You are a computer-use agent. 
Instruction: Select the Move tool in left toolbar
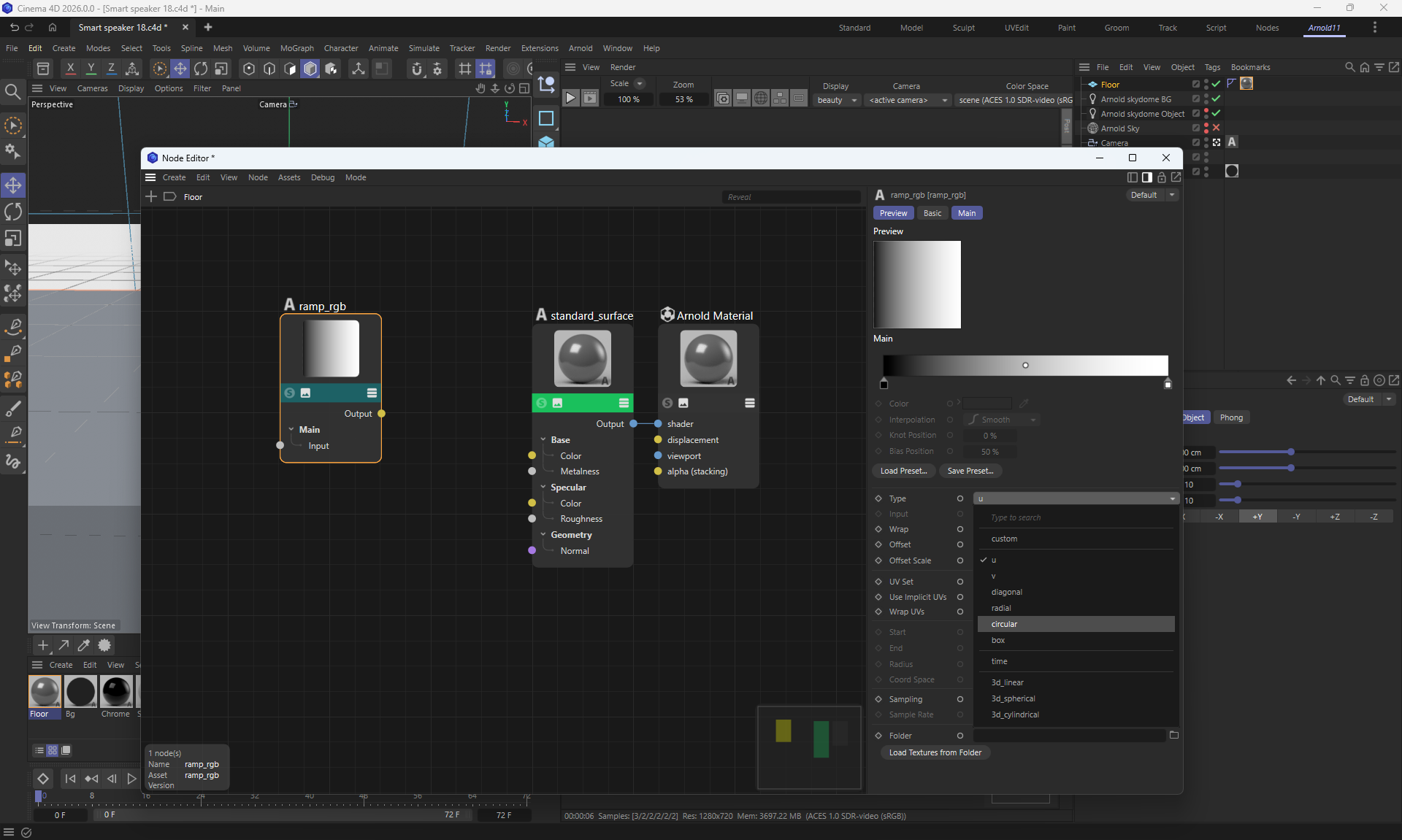click(13, 185)
